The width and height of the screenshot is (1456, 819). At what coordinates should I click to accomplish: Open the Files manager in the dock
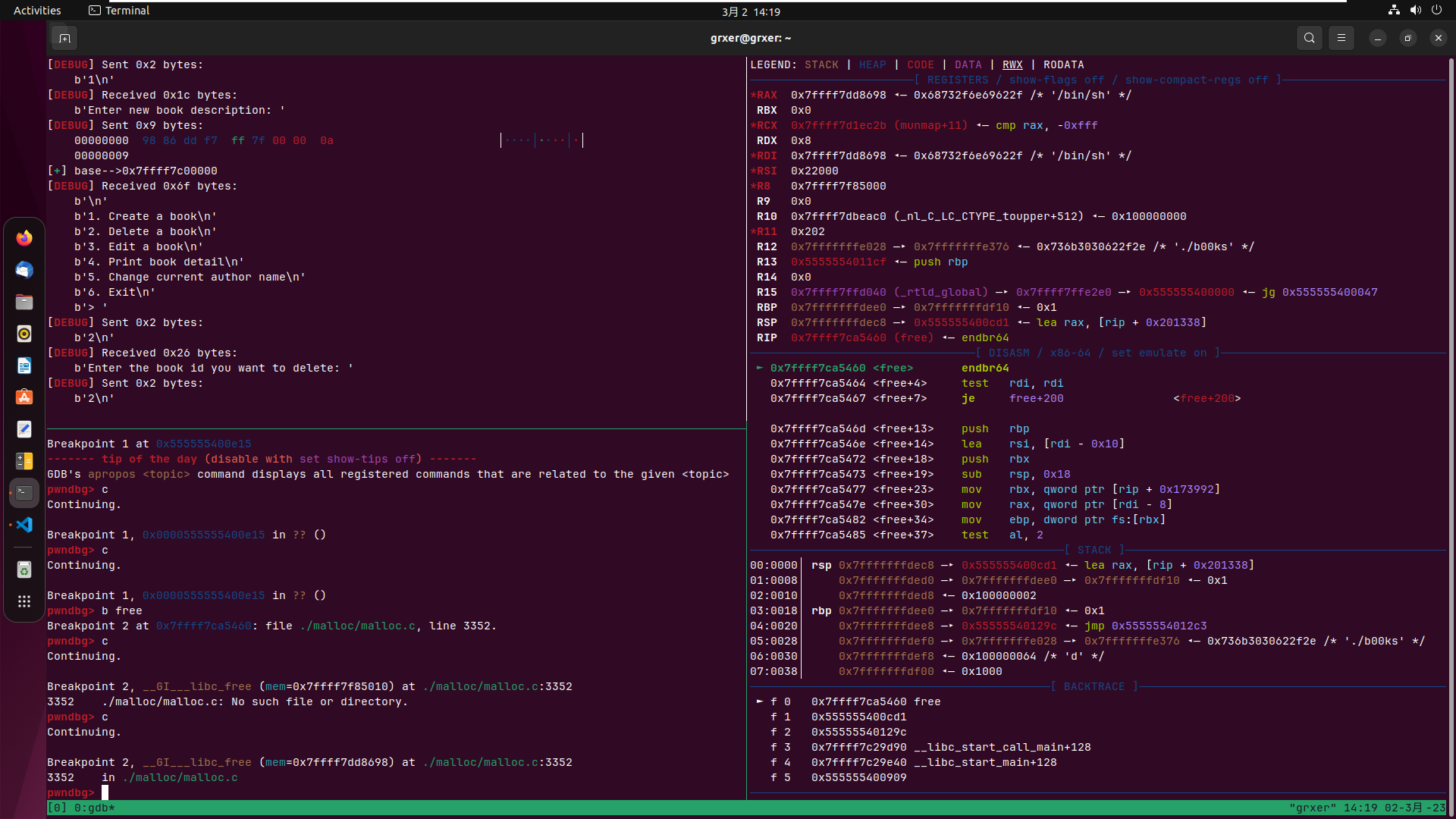click(24, 302)
